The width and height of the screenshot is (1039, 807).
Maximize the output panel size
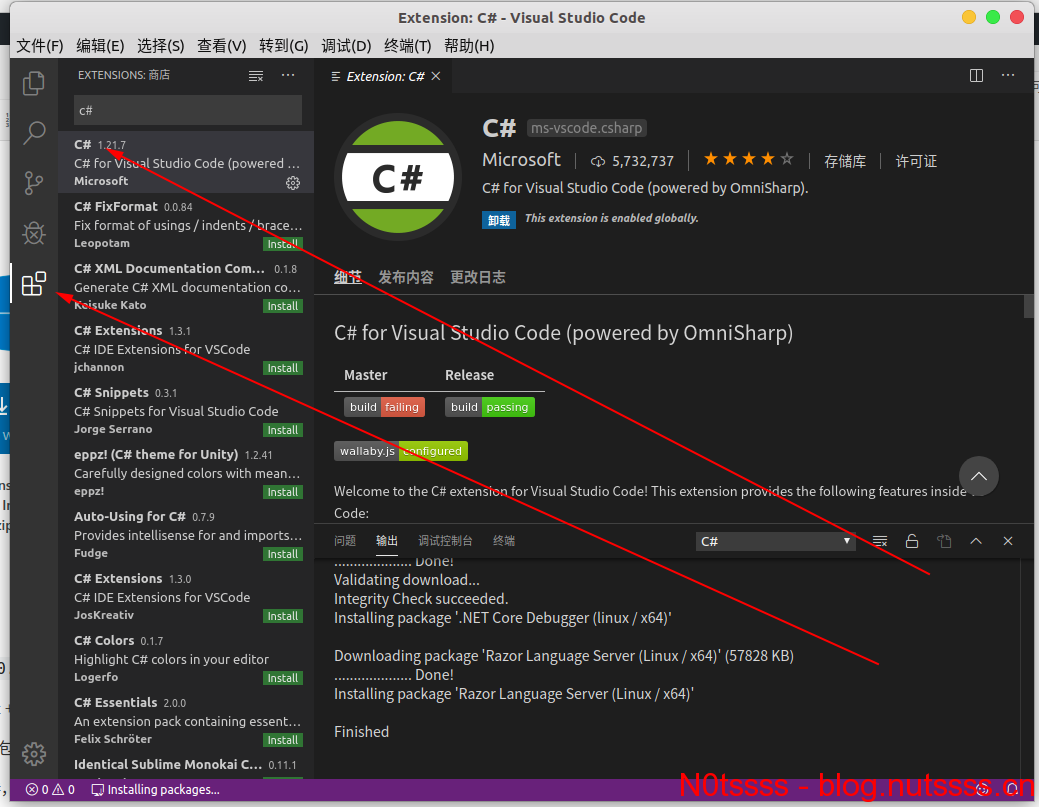coord(975,541)
